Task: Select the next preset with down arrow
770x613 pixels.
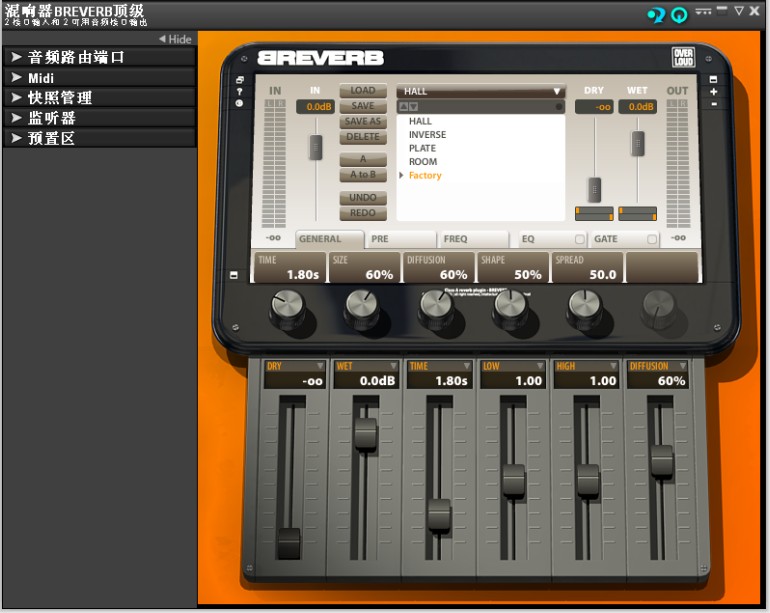Action: click(x=413, y=107)
